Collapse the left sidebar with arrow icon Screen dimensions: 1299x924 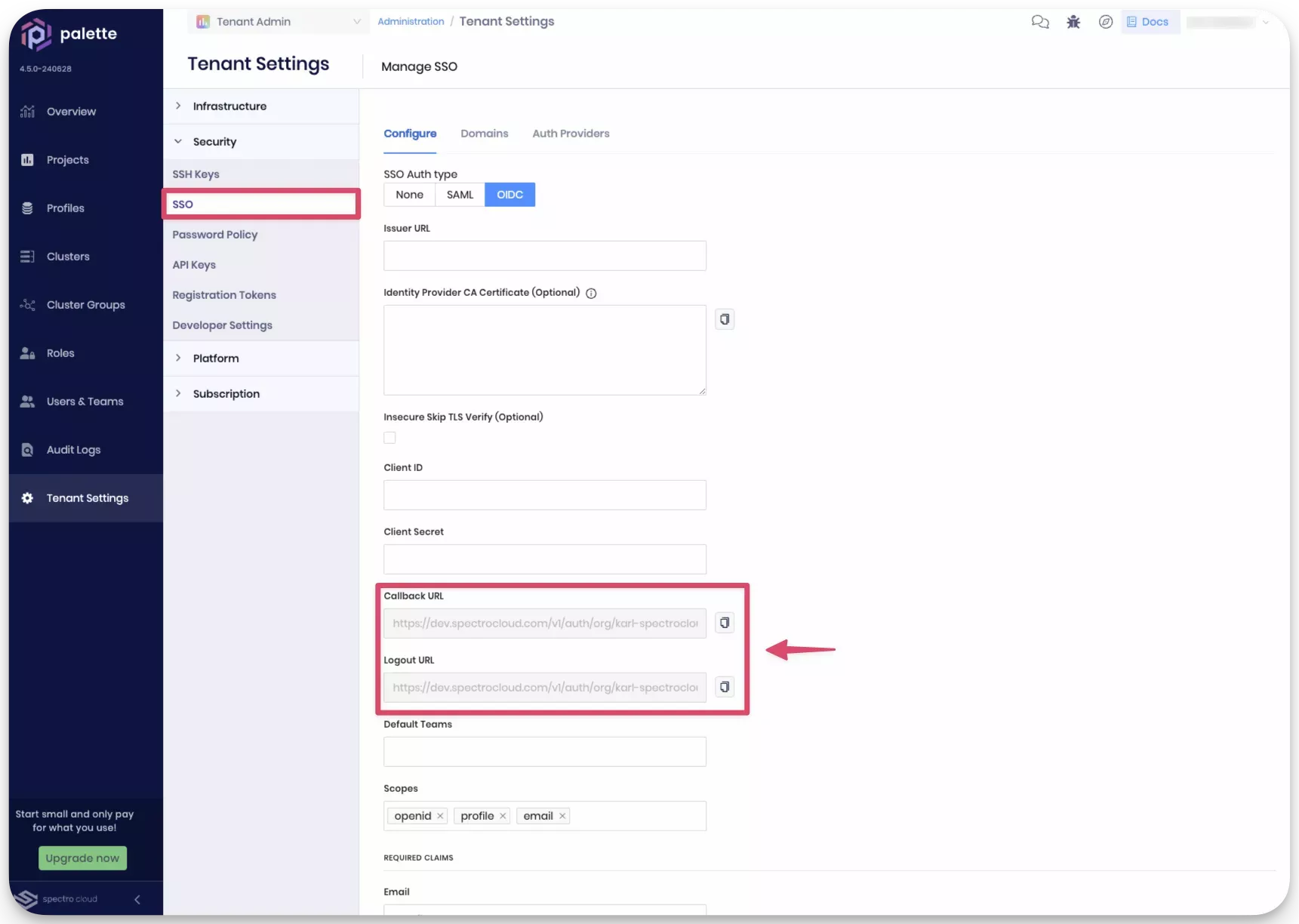pyautogui.click(x=137, y=899)
